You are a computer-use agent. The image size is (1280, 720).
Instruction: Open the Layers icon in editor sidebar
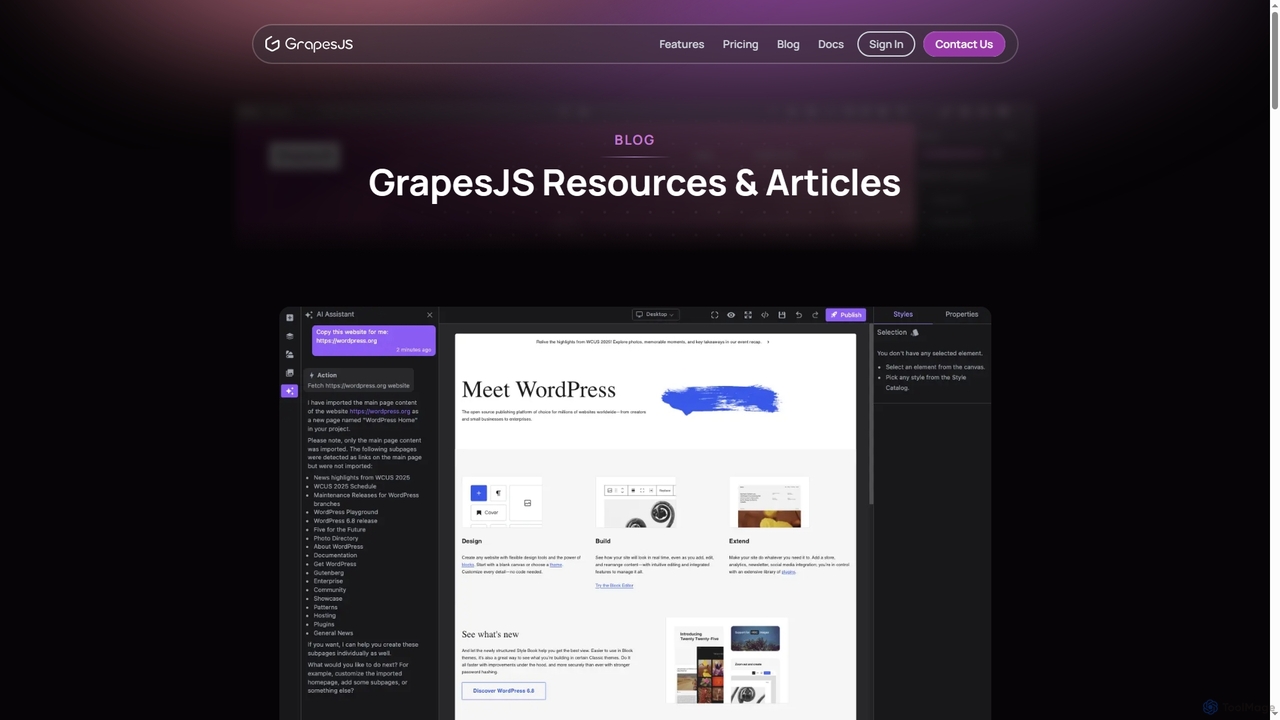290,336
